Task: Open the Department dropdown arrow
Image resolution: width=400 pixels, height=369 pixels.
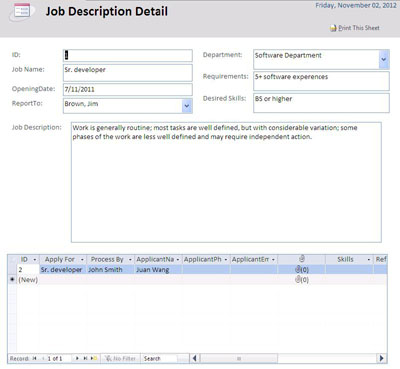Action: coord(384,59)
